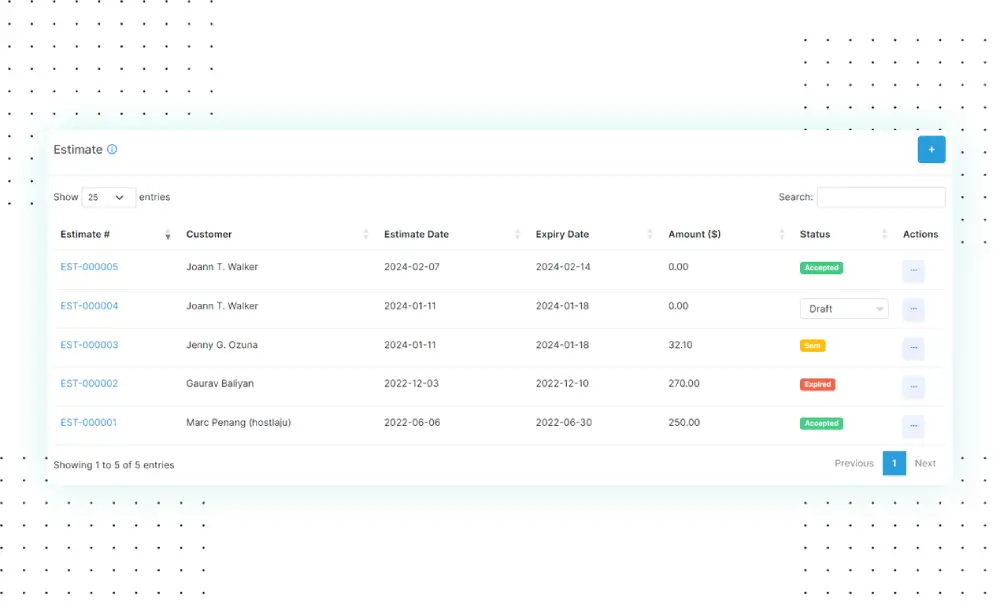Sort the Customer column using its sort icon
The image size is (1000, 614).
click(367, 234)
